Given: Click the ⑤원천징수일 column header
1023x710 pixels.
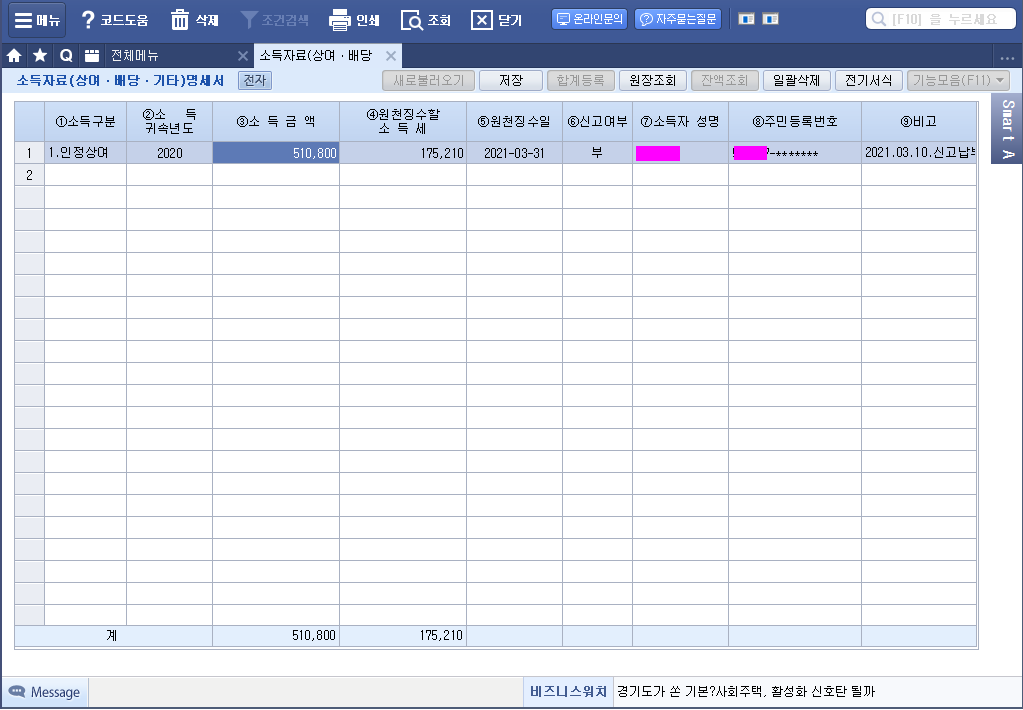Looking at the screenshot, I should point(515,121).
